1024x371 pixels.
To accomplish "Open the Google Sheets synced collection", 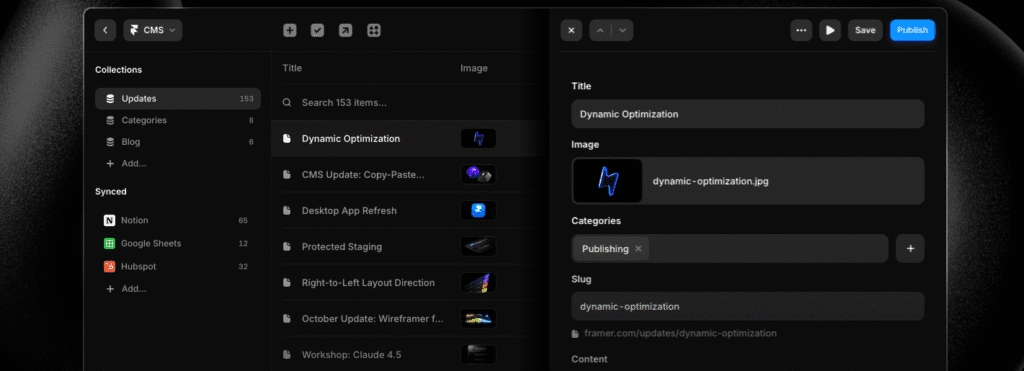I will click(178, 243).
